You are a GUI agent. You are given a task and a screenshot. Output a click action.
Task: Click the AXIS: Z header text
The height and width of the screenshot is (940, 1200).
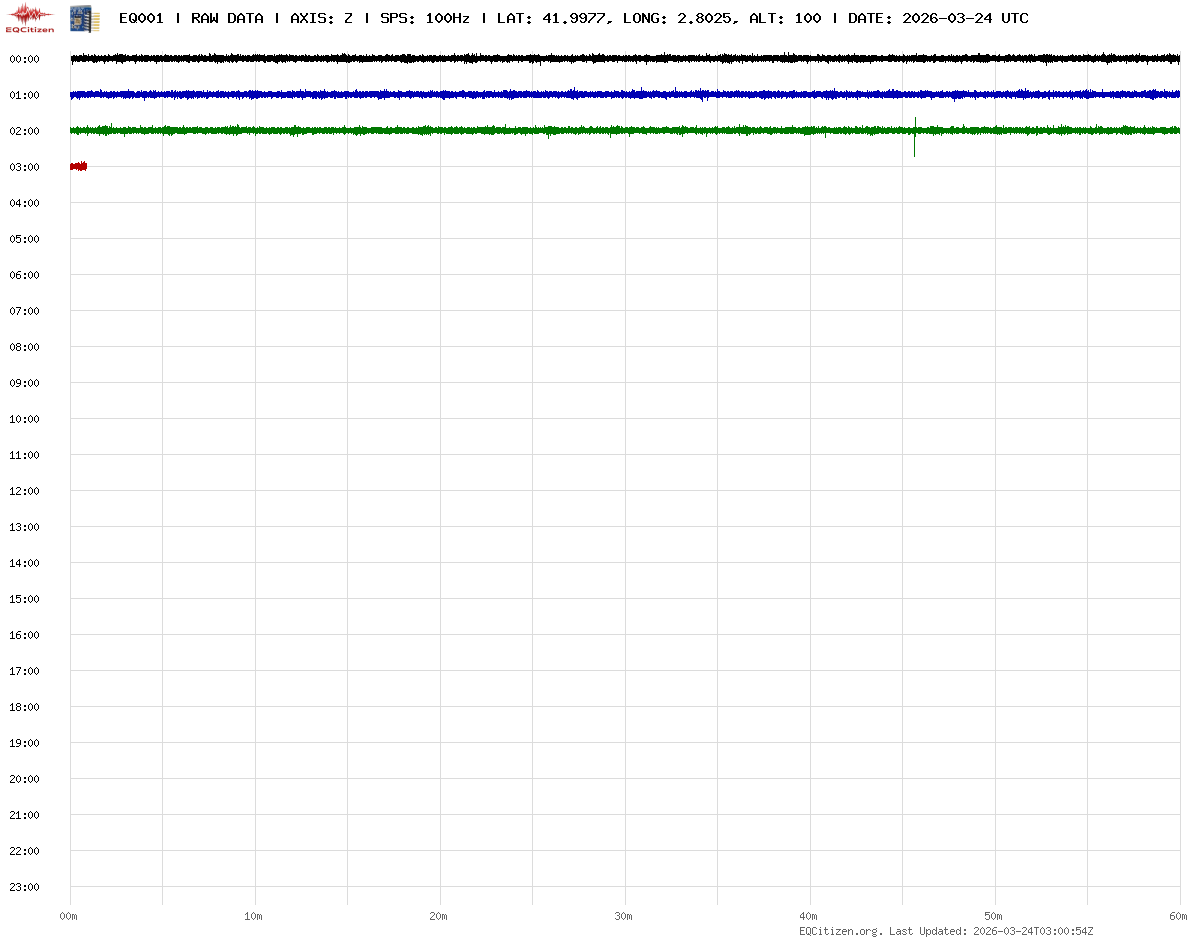(x=321, y=18)
